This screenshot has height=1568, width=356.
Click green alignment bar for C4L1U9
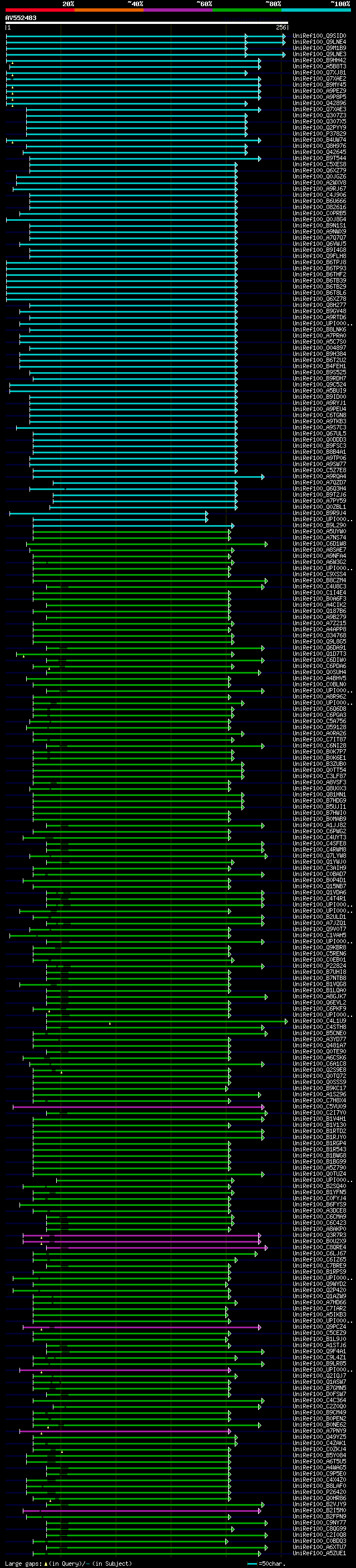(167, 1021)
